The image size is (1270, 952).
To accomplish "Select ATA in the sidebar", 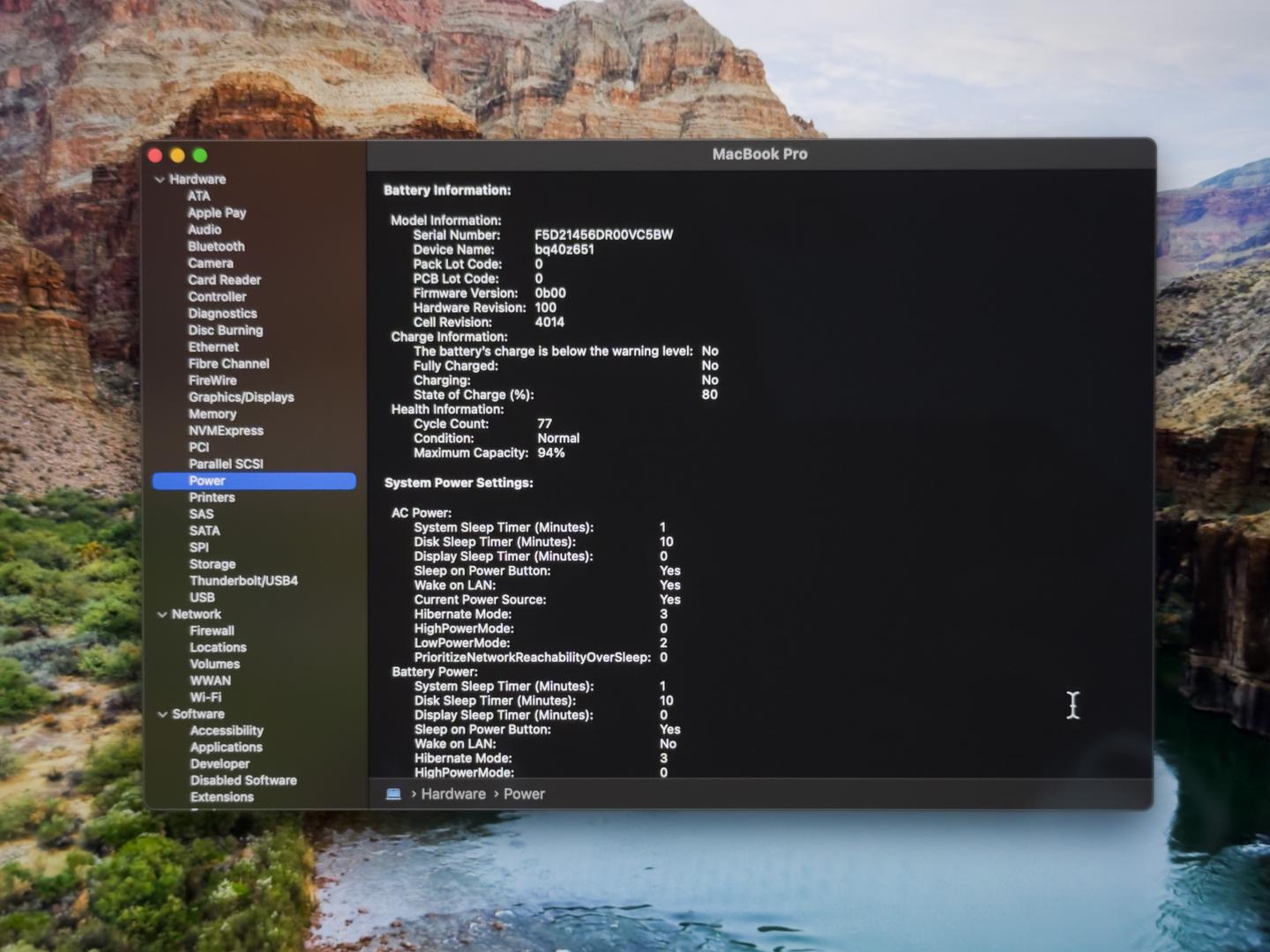I will (198, 196).
